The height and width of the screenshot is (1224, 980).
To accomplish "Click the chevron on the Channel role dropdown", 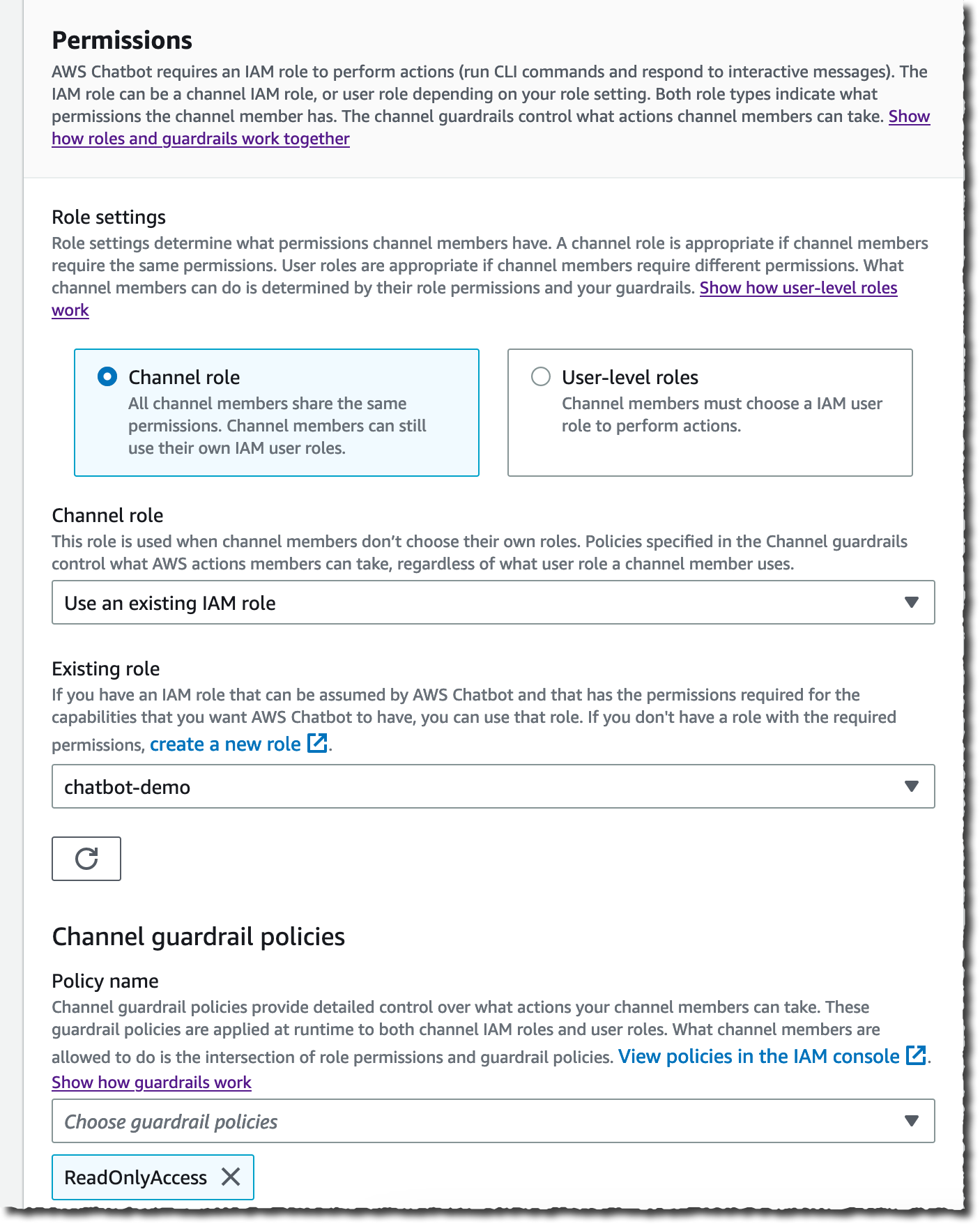I will click(x=912, y=602).
